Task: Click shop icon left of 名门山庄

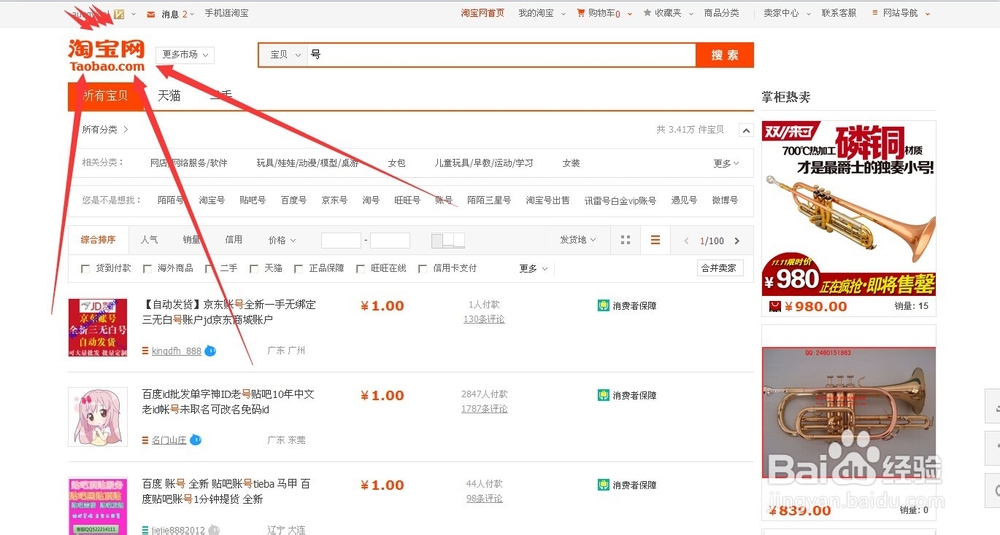Action: coord(145,440)
